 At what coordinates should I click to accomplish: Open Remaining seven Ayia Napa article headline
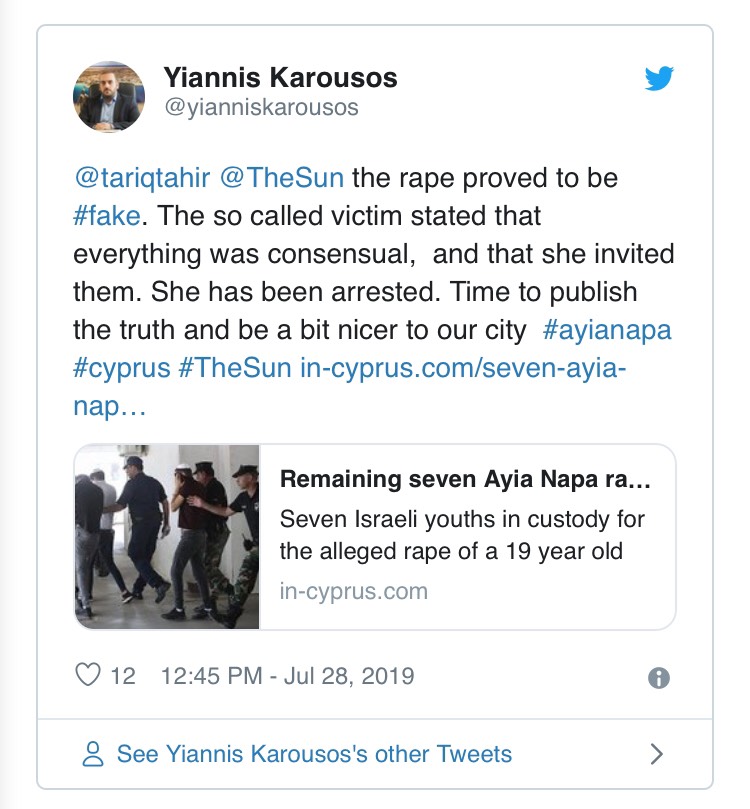click(x=465, y=479)
